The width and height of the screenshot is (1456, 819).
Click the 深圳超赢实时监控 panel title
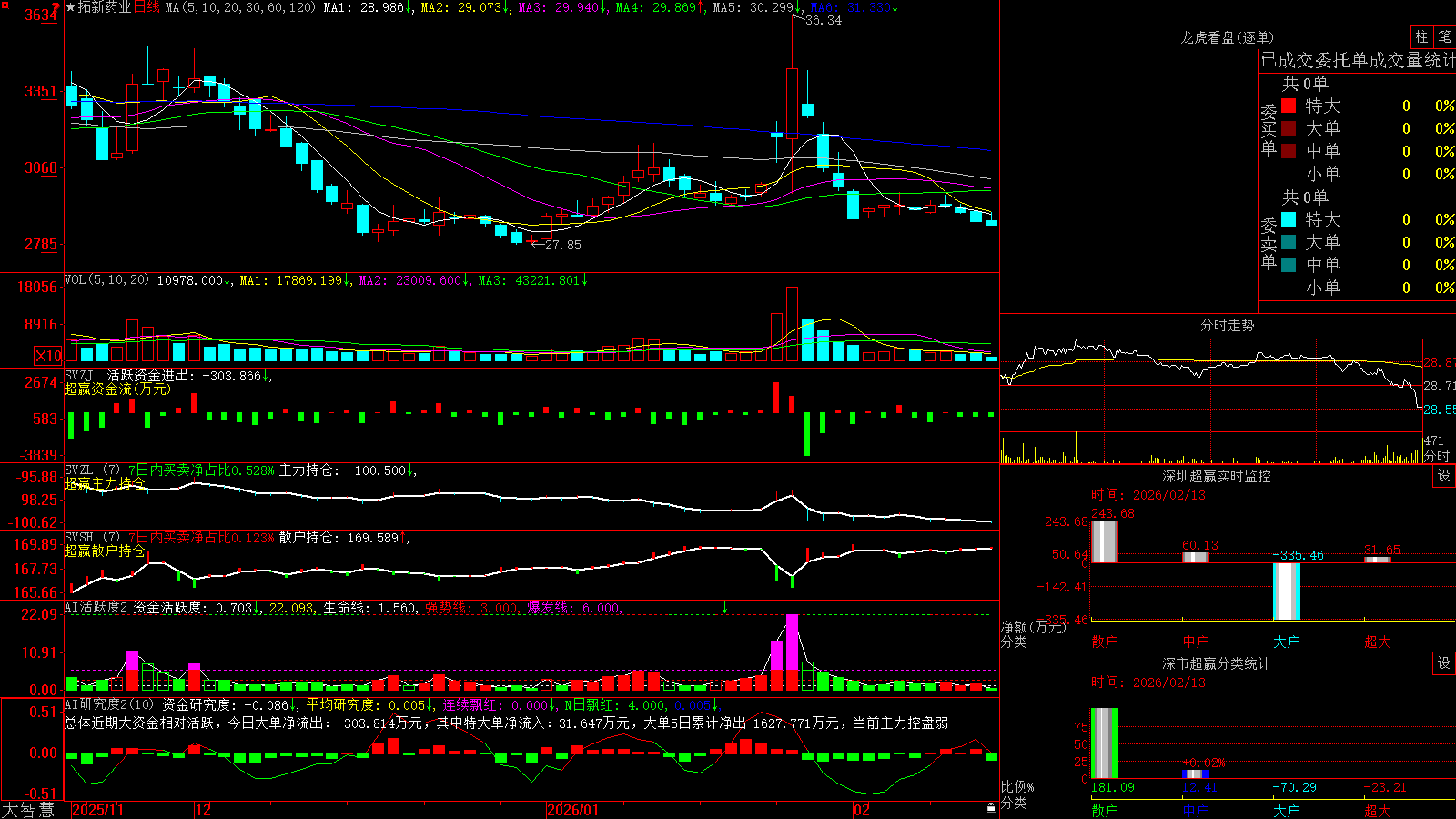click(1216, 476)
